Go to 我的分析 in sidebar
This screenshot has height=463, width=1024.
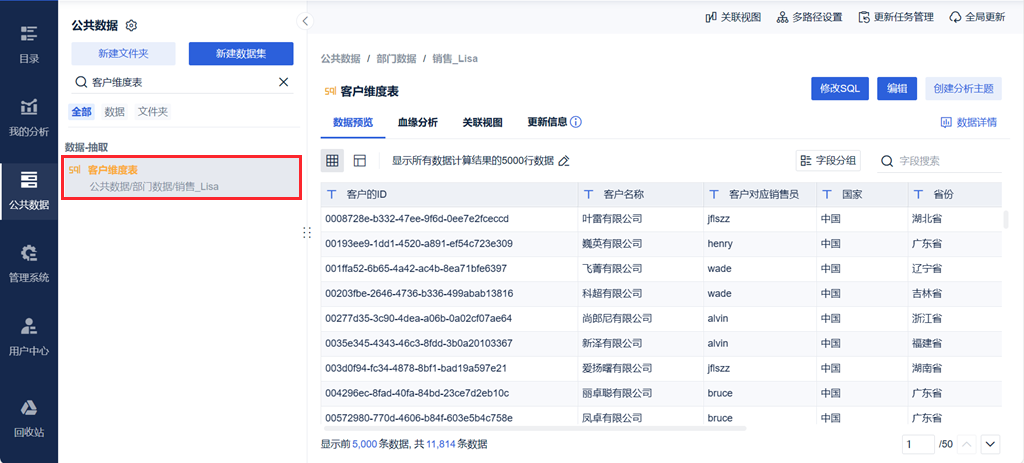(x=29, y=118)
